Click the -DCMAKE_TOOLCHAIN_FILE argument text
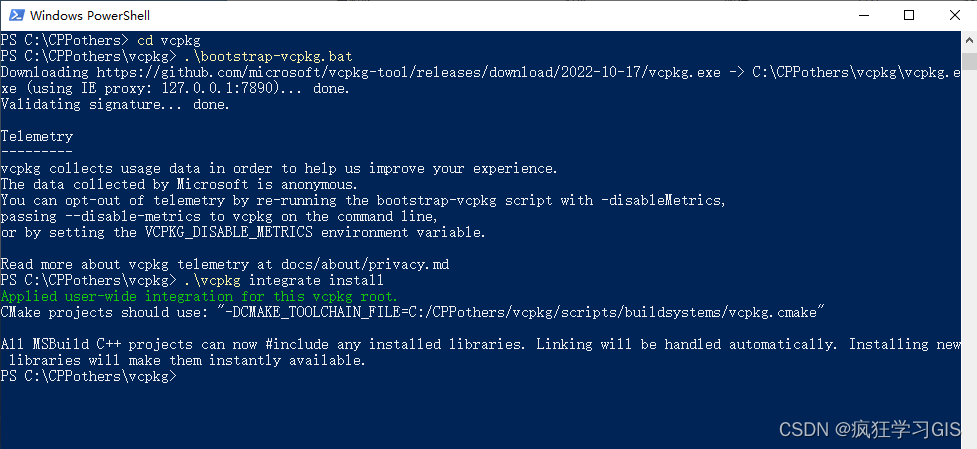The width and height of the screenshot is (977, 449). (522, 313)
